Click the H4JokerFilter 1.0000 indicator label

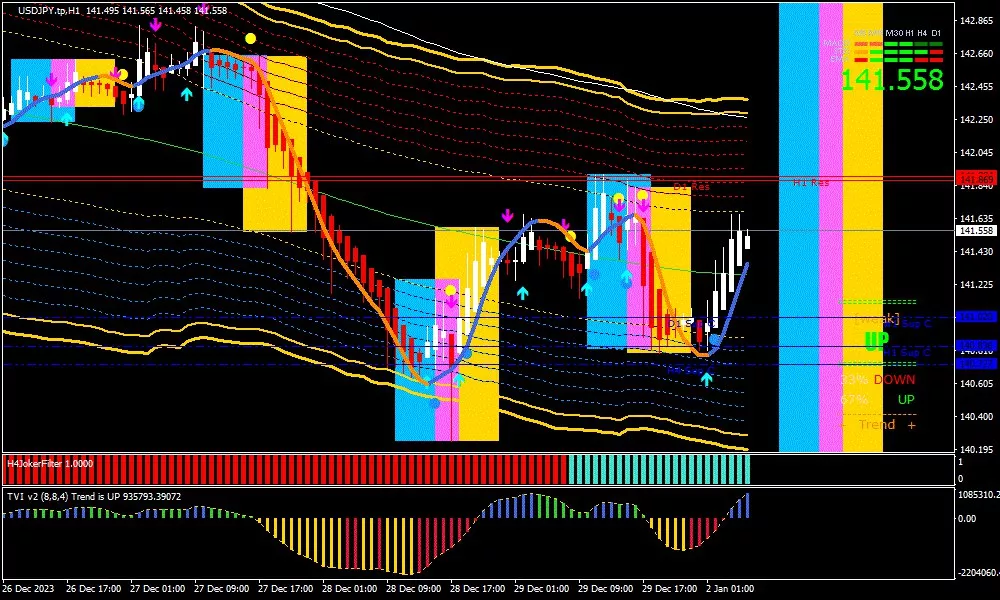tap(50, 464)
